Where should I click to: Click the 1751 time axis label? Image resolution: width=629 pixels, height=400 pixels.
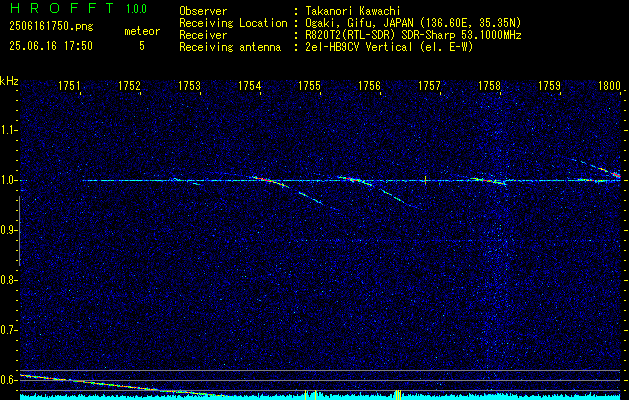coord(69,85)
